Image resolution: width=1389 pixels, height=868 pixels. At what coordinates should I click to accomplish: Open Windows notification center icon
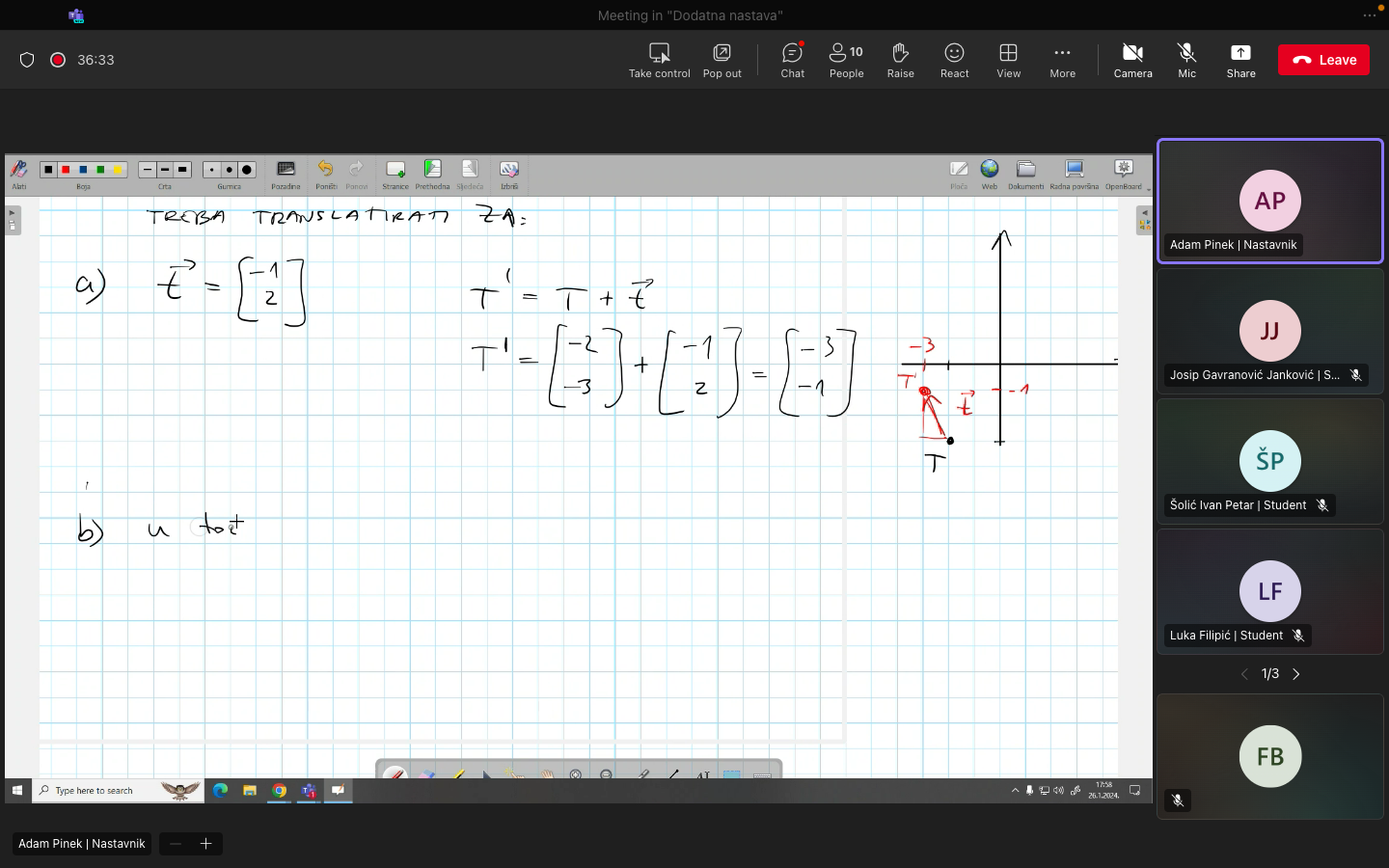(x=1135, y=791)
